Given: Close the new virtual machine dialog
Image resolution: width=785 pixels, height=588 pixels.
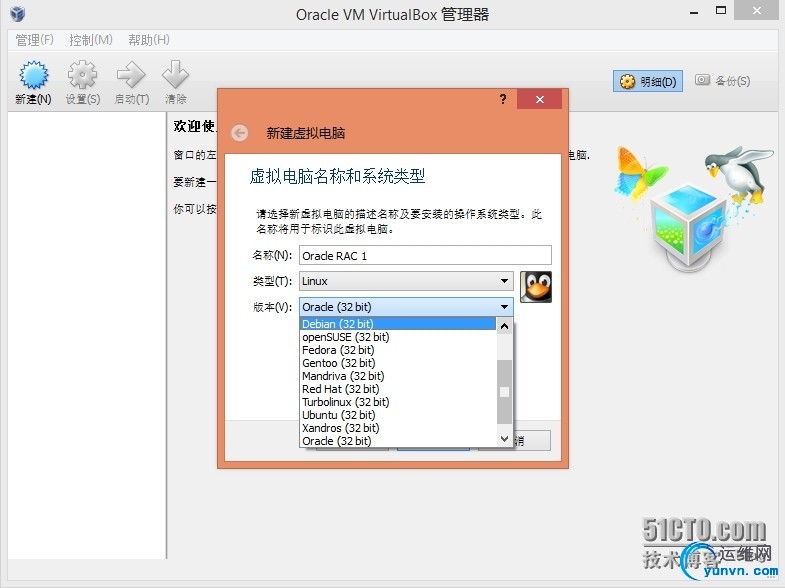Looking at the screenshot, I should coord(540,99).
